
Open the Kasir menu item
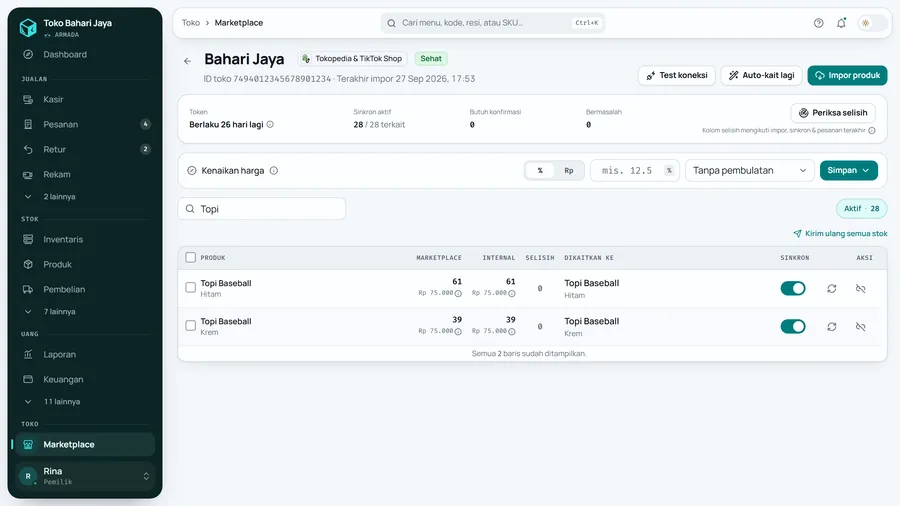click(85, 99)
